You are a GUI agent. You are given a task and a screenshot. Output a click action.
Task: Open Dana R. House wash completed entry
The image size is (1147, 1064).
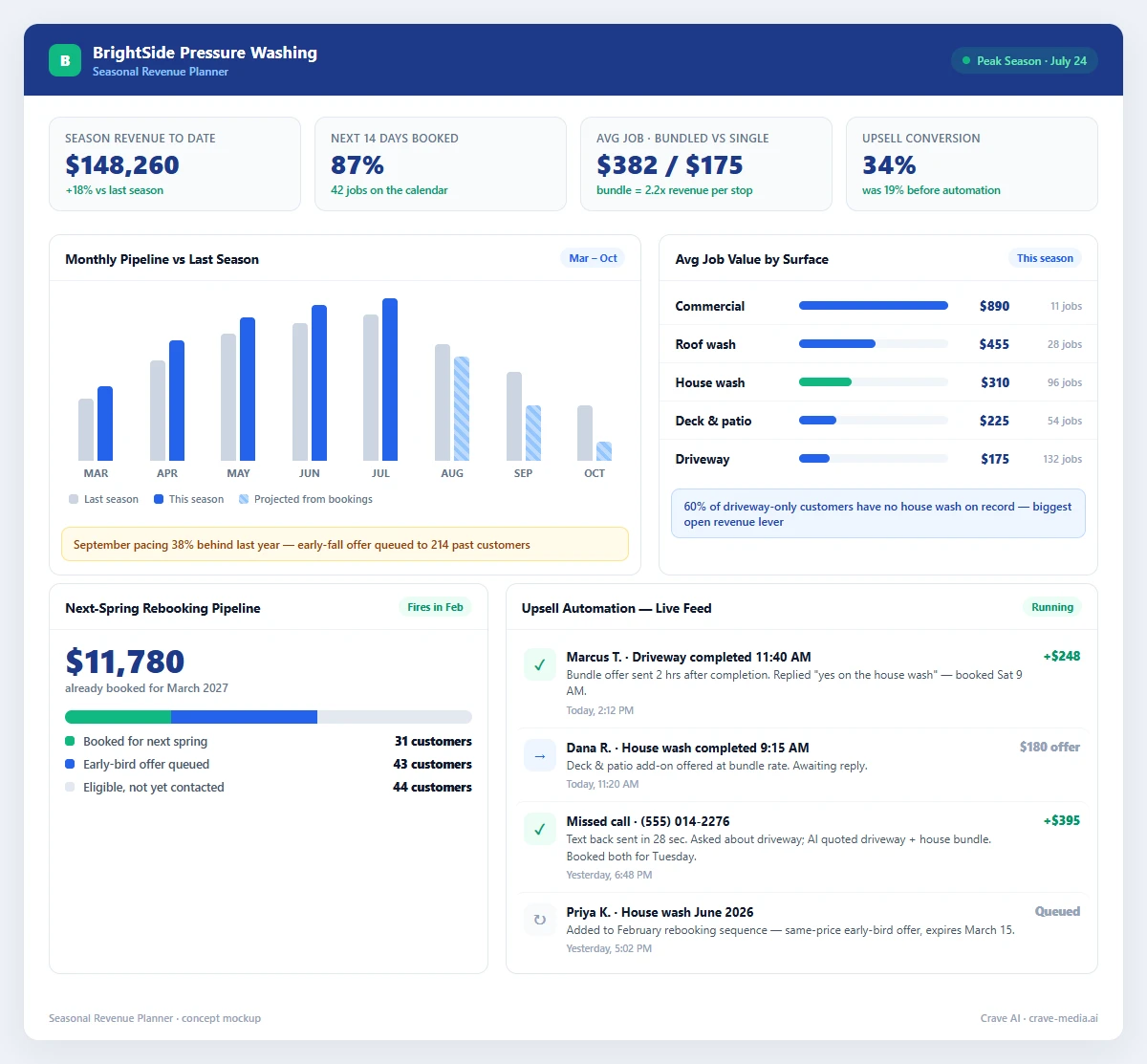click(802, 765)
